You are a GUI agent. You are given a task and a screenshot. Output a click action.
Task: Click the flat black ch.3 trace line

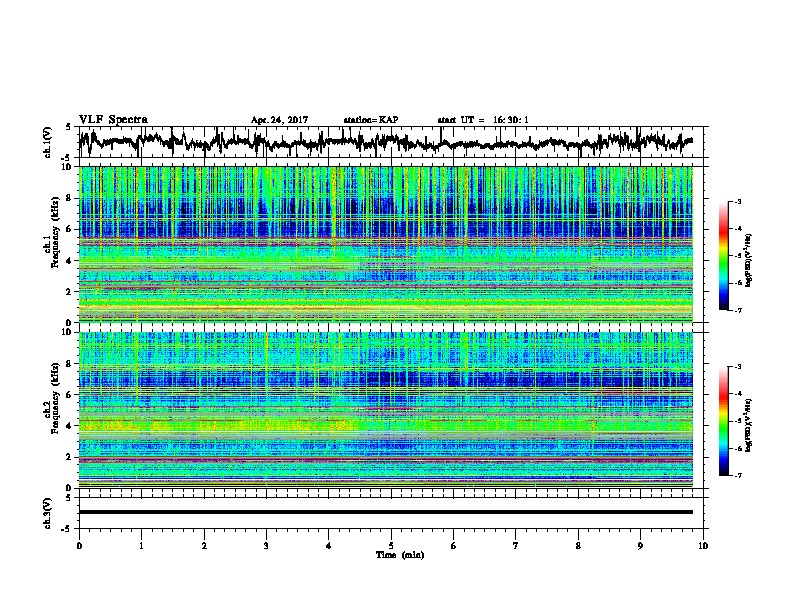(x=385, y=512)
